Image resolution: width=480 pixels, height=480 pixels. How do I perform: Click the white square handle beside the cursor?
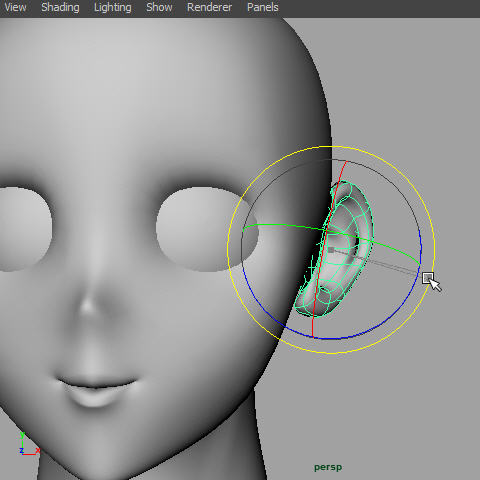(x=428, y=277)
